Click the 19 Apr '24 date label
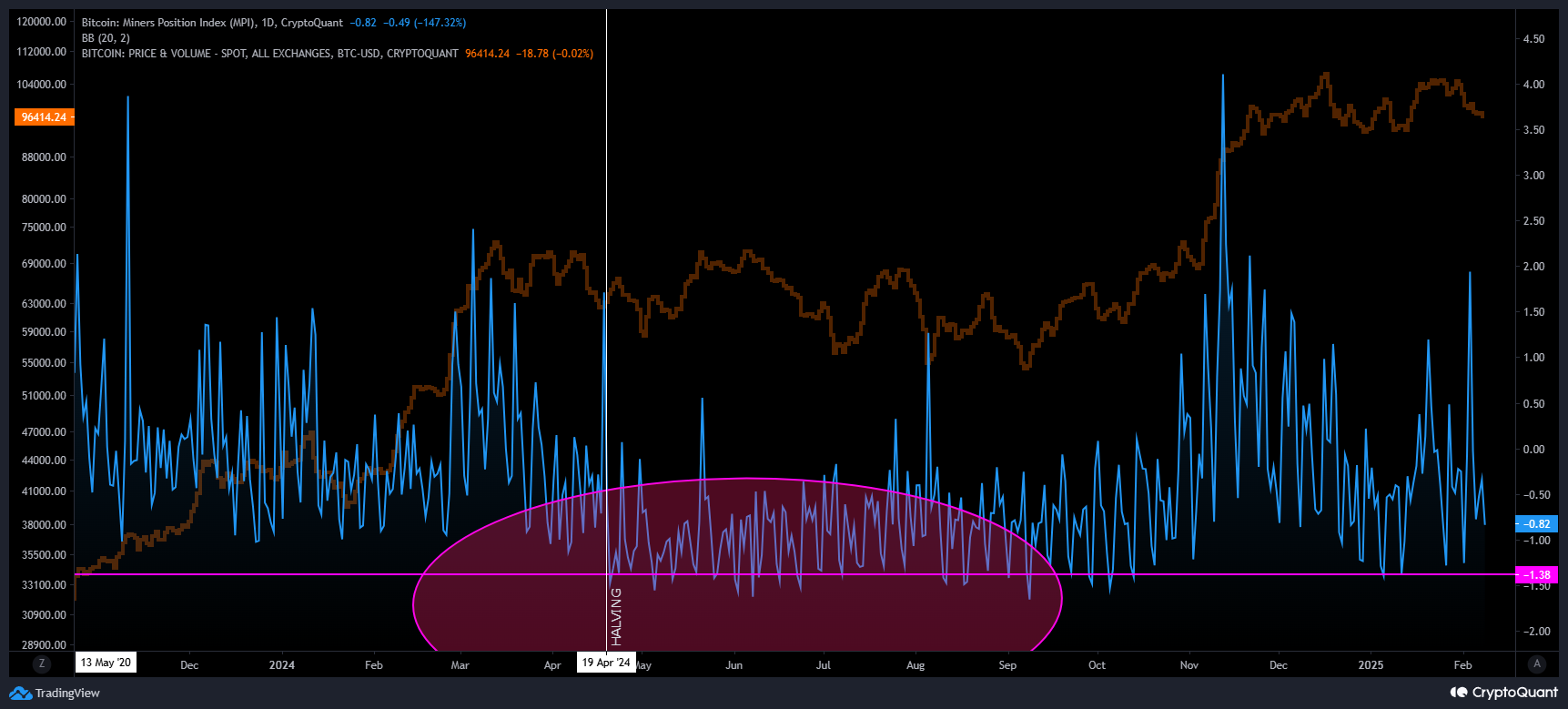The width and height of the screenshot is (1568, 709). tap(607, 663)
